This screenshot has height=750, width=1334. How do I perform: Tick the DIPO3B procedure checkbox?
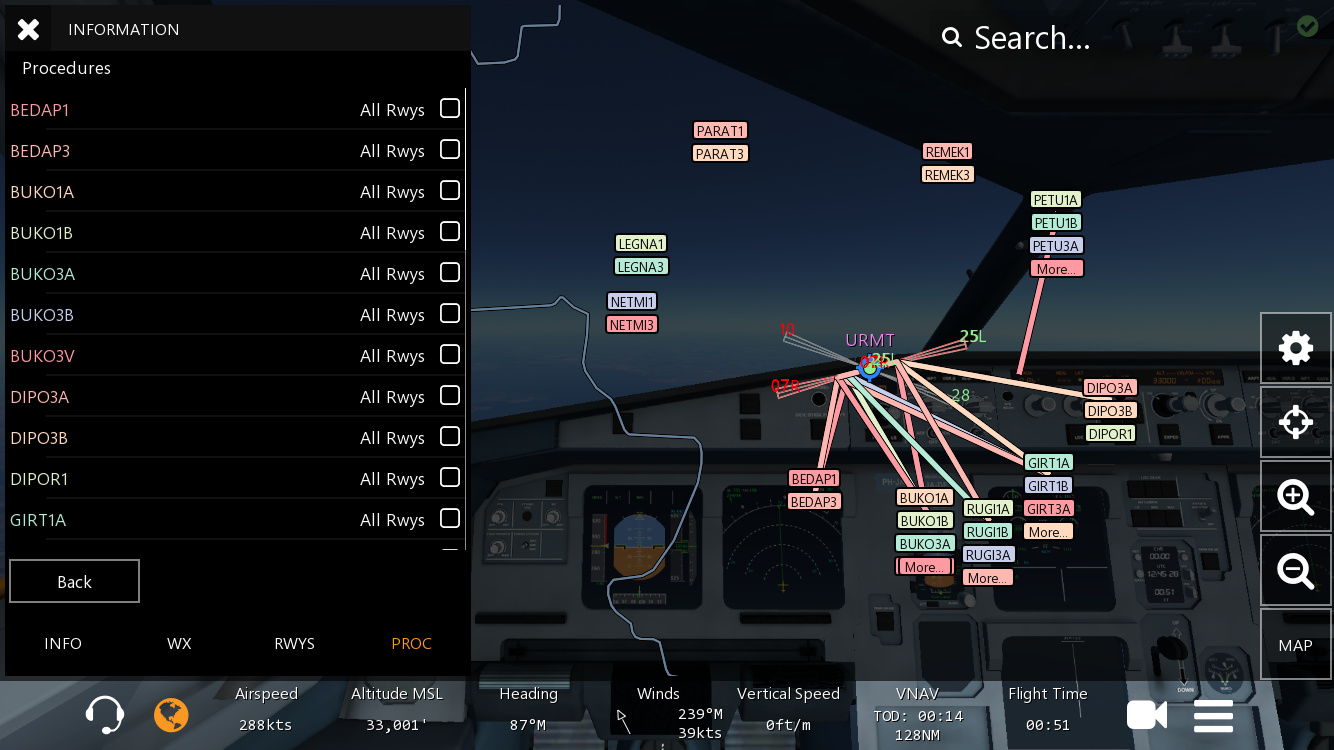[450, 436]
